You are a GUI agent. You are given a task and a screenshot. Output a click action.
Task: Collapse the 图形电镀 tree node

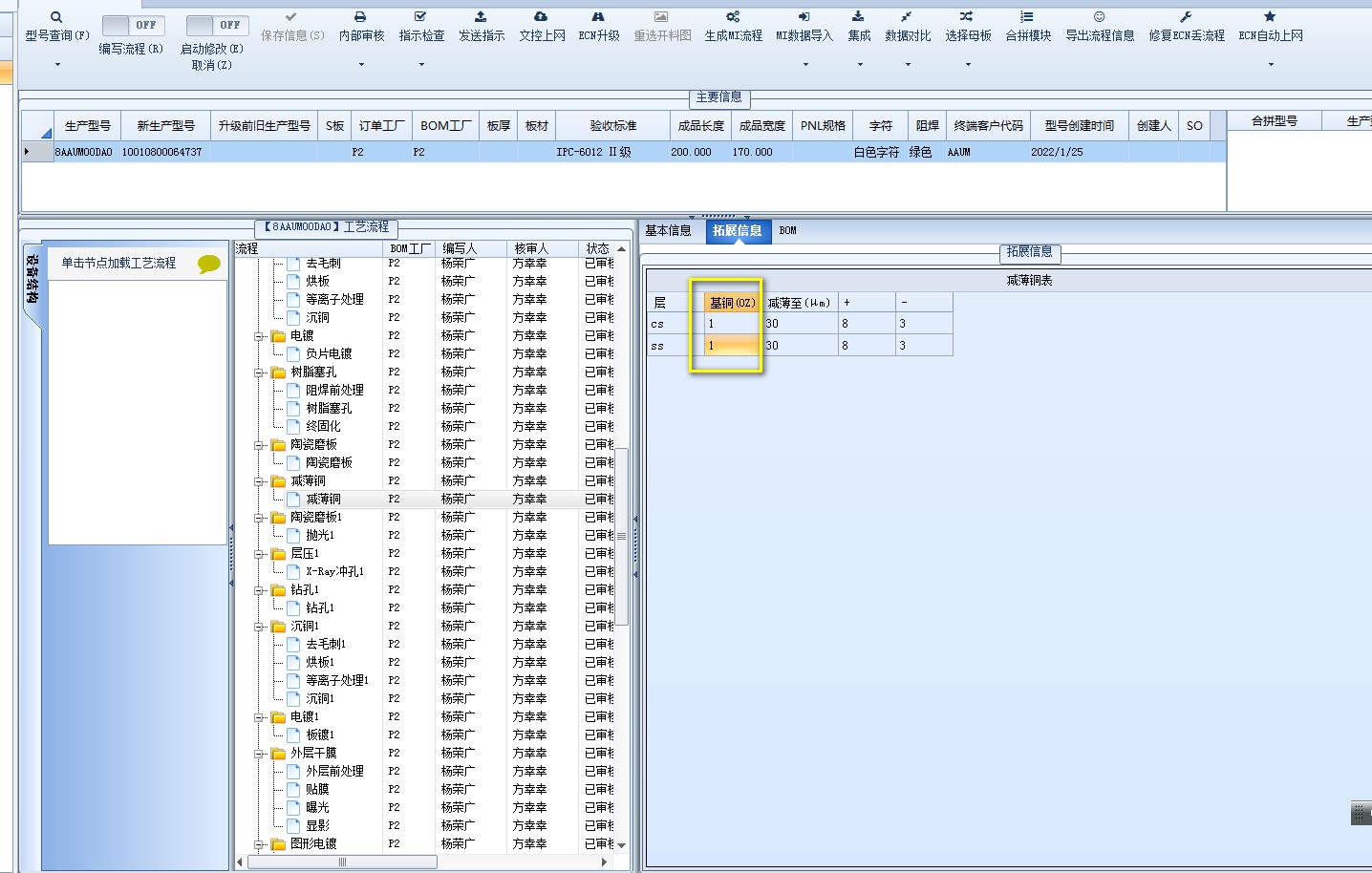[x=259, y=844]
